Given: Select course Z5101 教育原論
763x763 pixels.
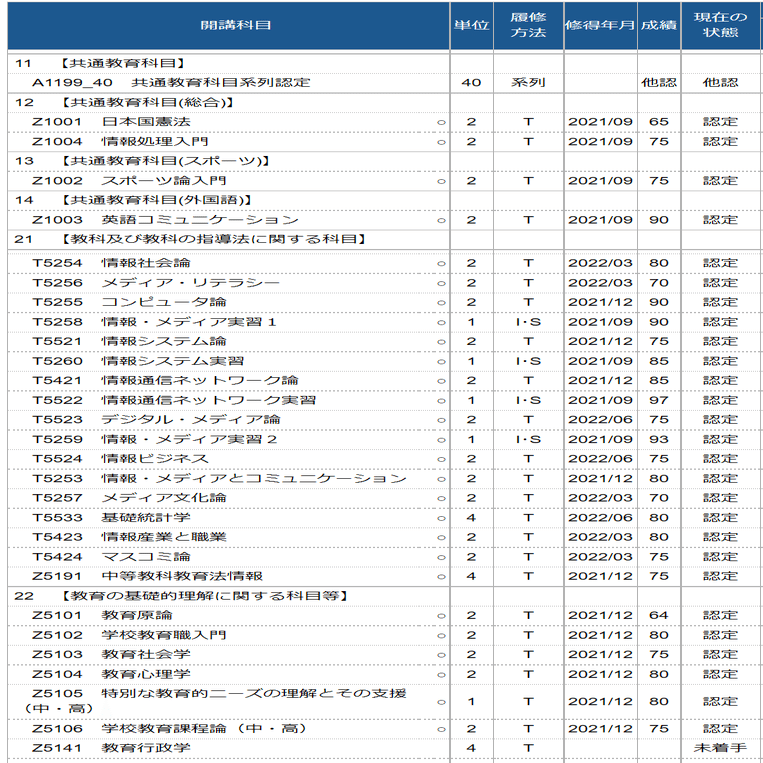Looking at the screenshot, I should pos(102,616).
